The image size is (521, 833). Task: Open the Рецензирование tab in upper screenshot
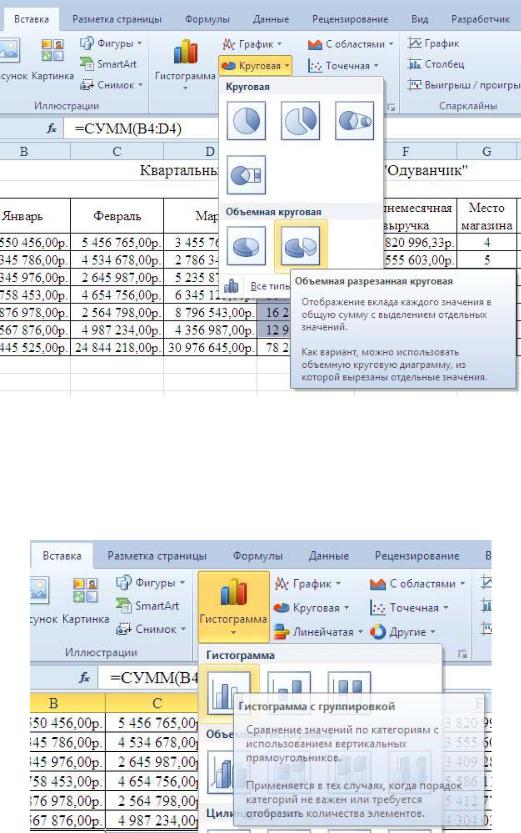coord(350,19)
